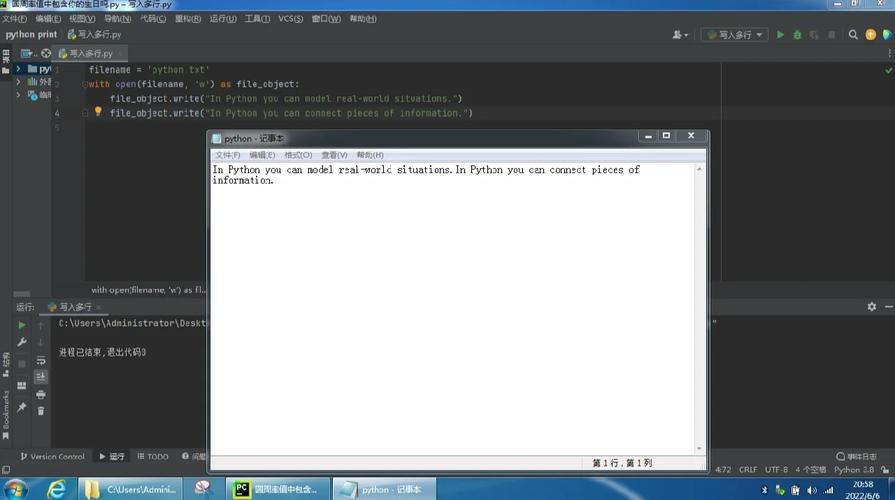This screenshot has width=895, height=500.
Task: Pin the Run tab with pin icon
Action: pyautogui.click(x=22, y=407)
